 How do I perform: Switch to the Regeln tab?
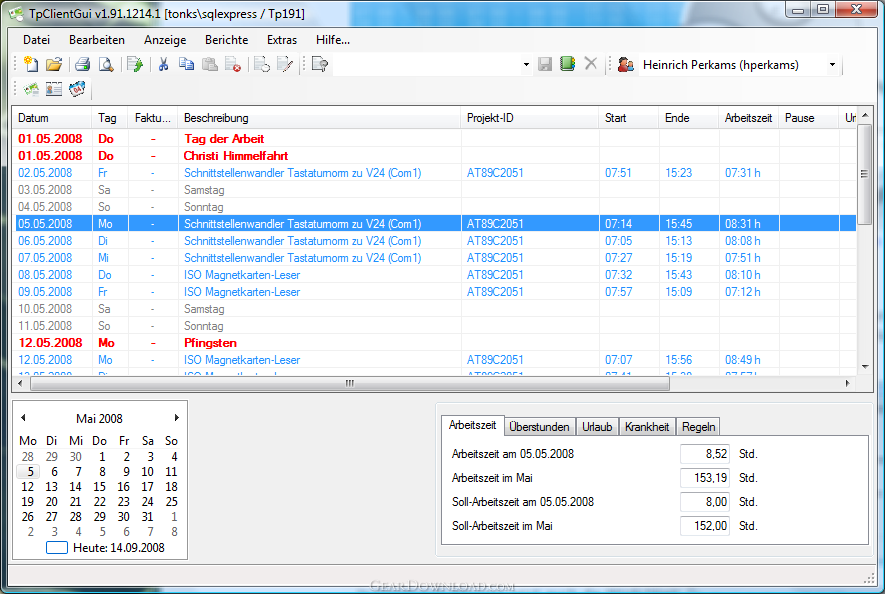tap(698, 427)
